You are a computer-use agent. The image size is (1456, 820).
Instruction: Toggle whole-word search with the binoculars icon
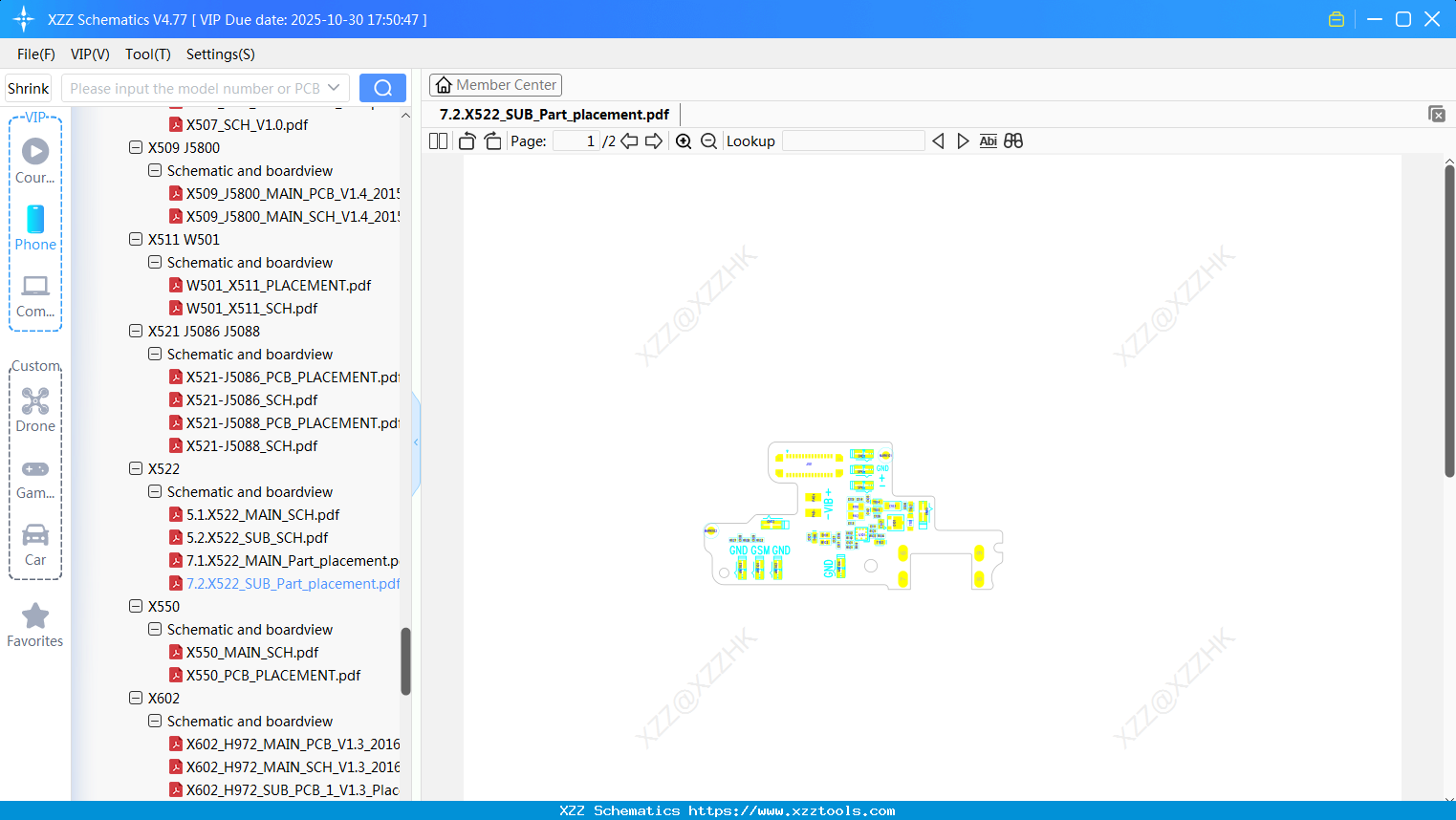1013,140
